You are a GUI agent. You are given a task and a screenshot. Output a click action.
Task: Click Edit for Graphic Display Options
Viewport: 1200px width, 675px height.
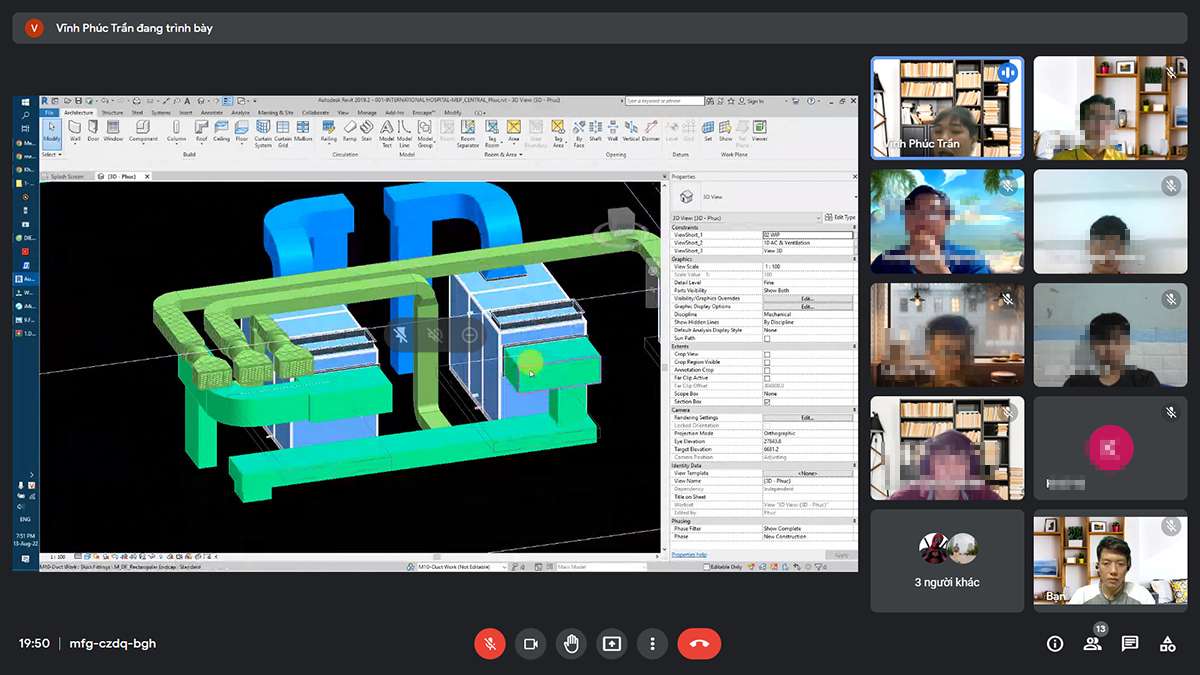808,306
